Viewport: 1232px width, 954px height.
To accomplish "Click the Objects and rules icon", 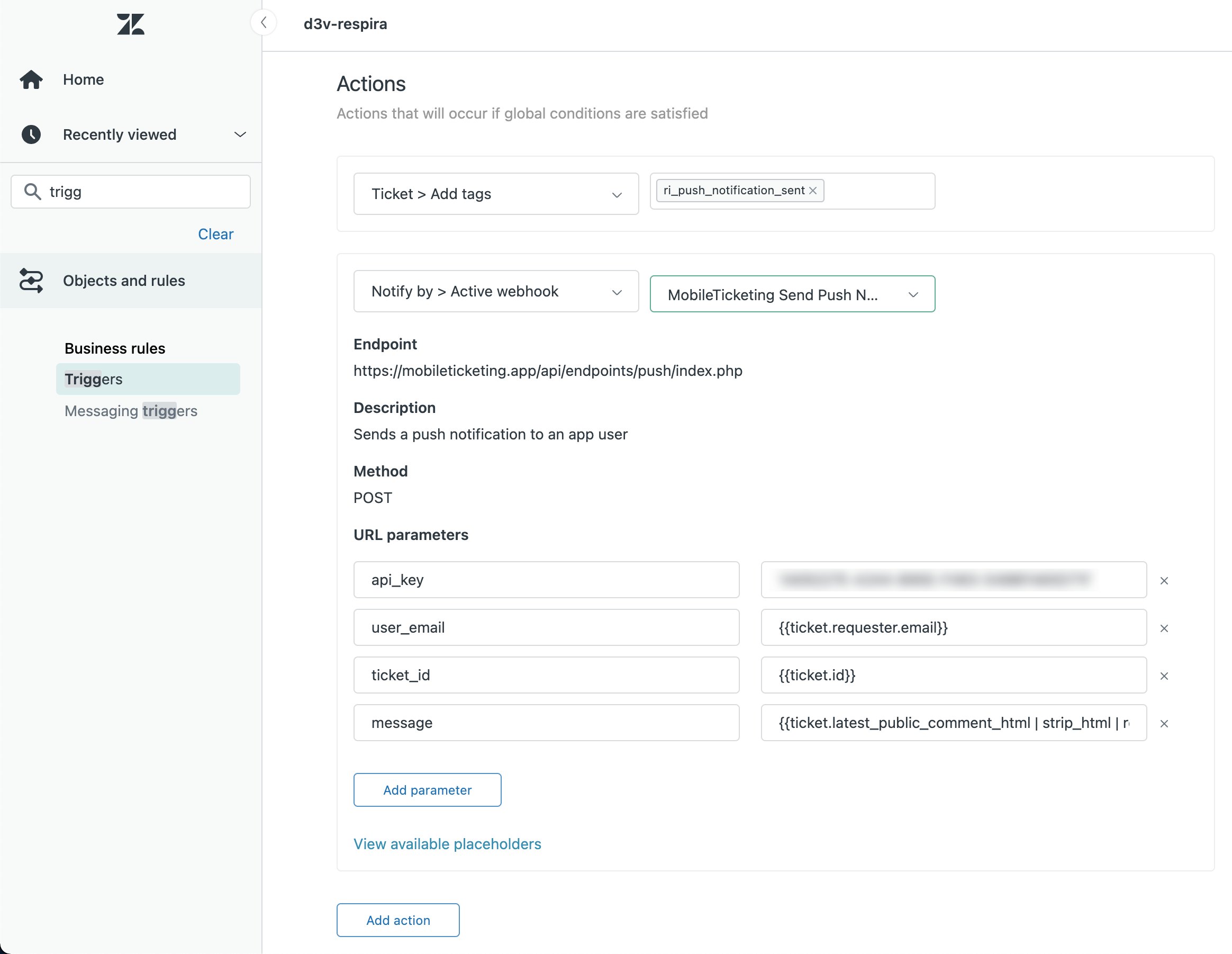I will (x=31, y=281).
